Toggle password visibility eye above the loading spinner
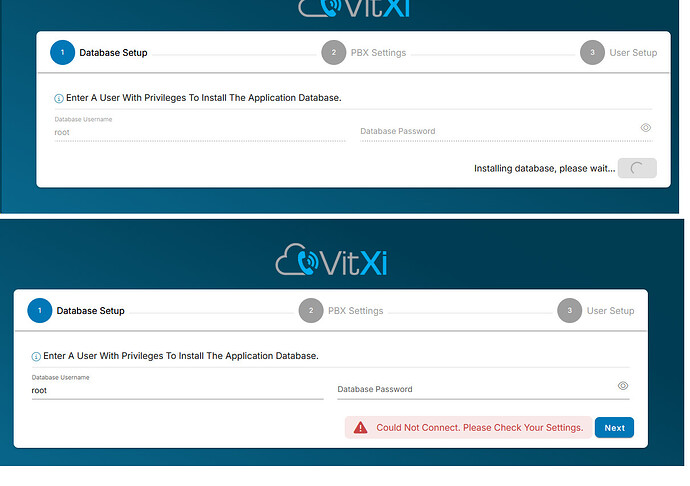Image resolution: width=690 pixels, height=486 pixels. point(646,128)
